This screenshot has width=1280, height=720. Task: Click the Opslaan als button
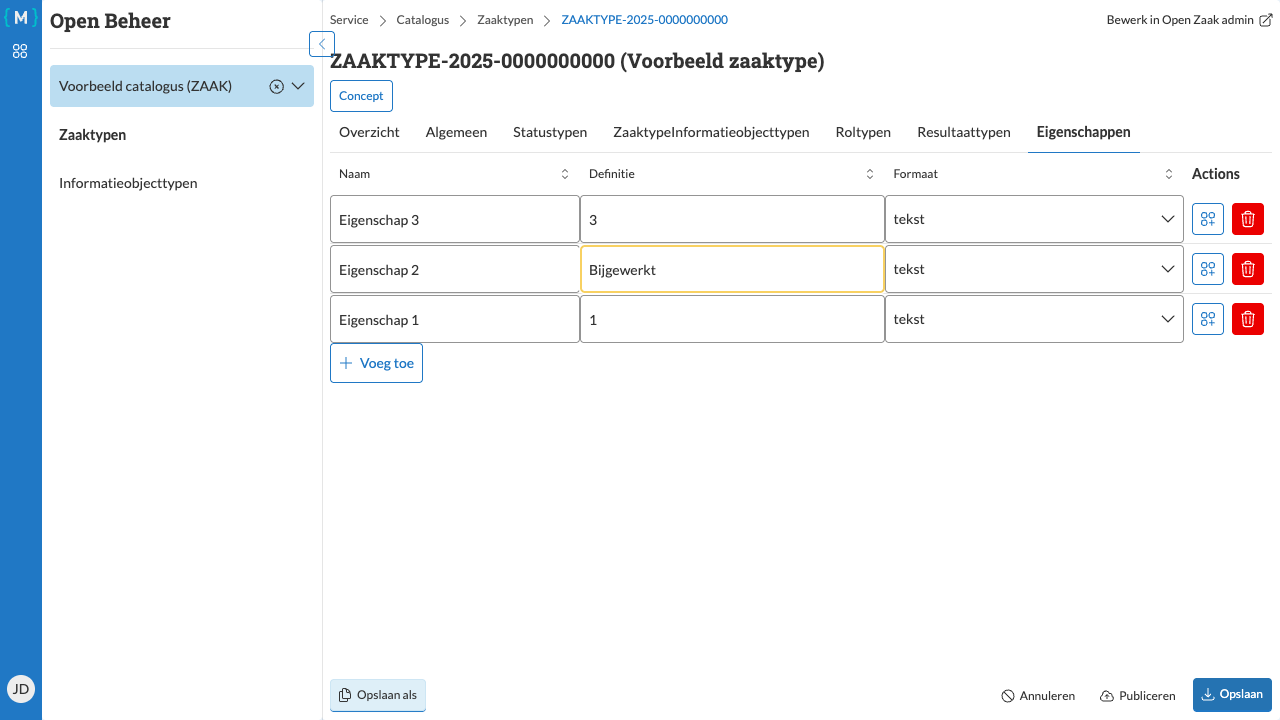[378, 695]
